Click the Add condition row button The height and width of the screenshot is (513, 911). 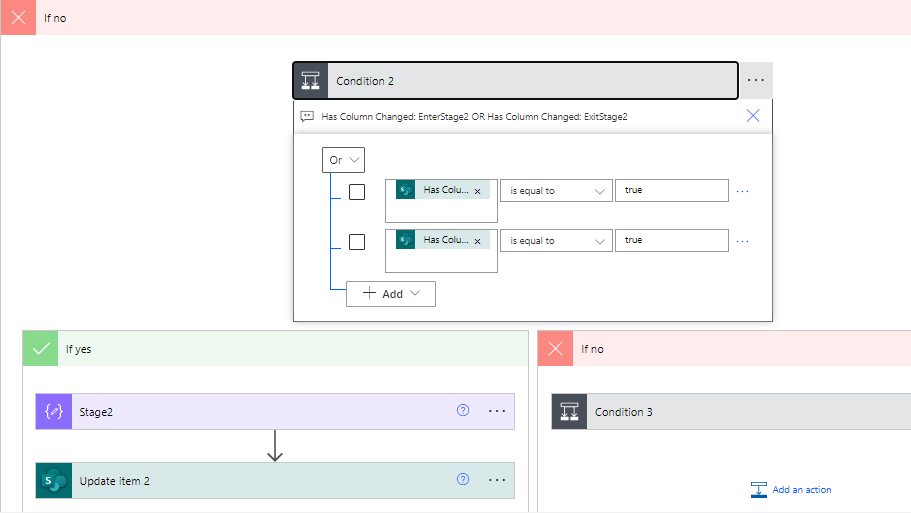(x=391, y=294)
